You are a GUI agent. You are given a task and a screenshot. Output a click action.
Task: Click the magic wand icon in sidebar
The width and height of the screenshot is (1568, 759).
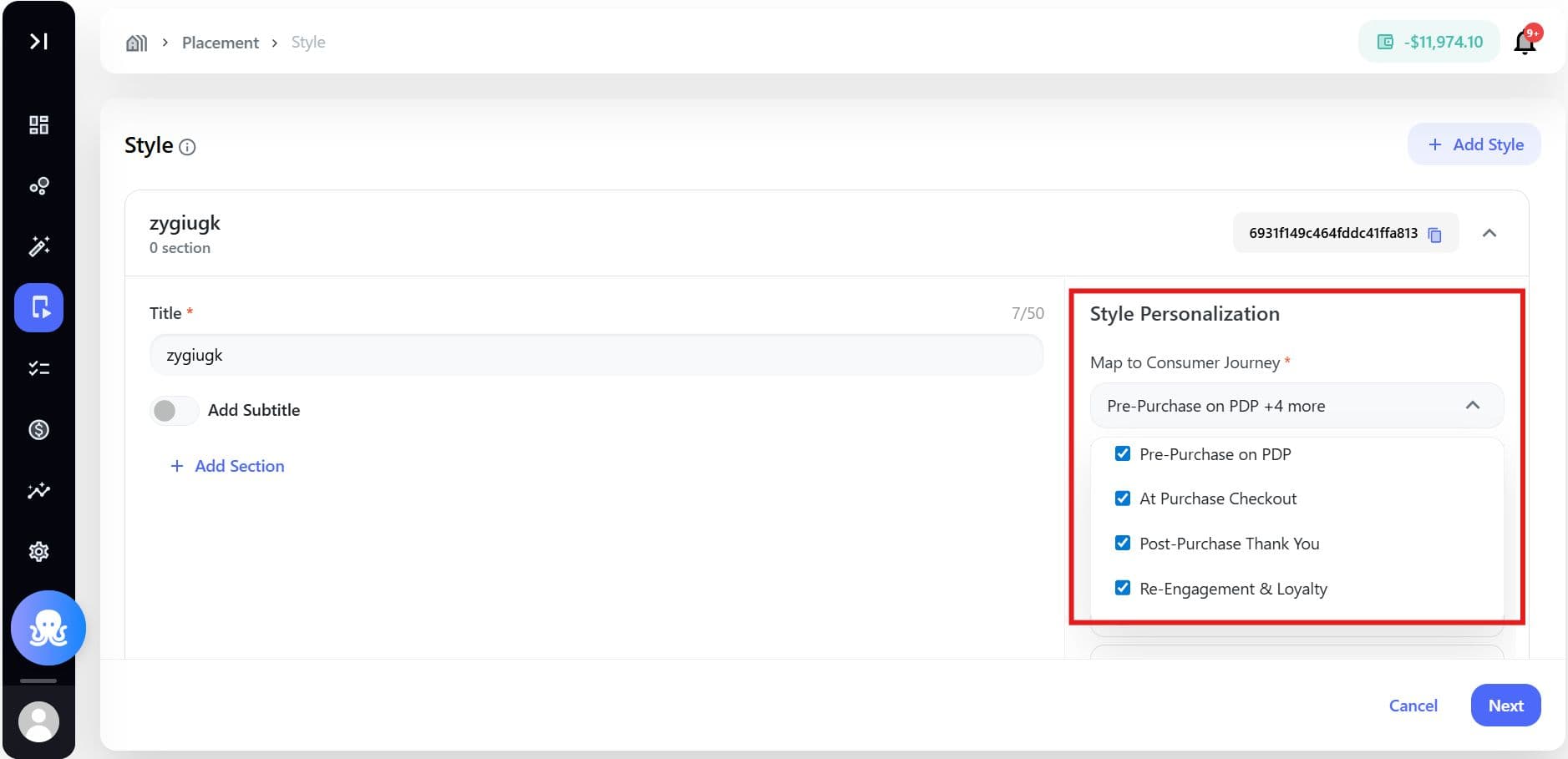coord(38,246)
